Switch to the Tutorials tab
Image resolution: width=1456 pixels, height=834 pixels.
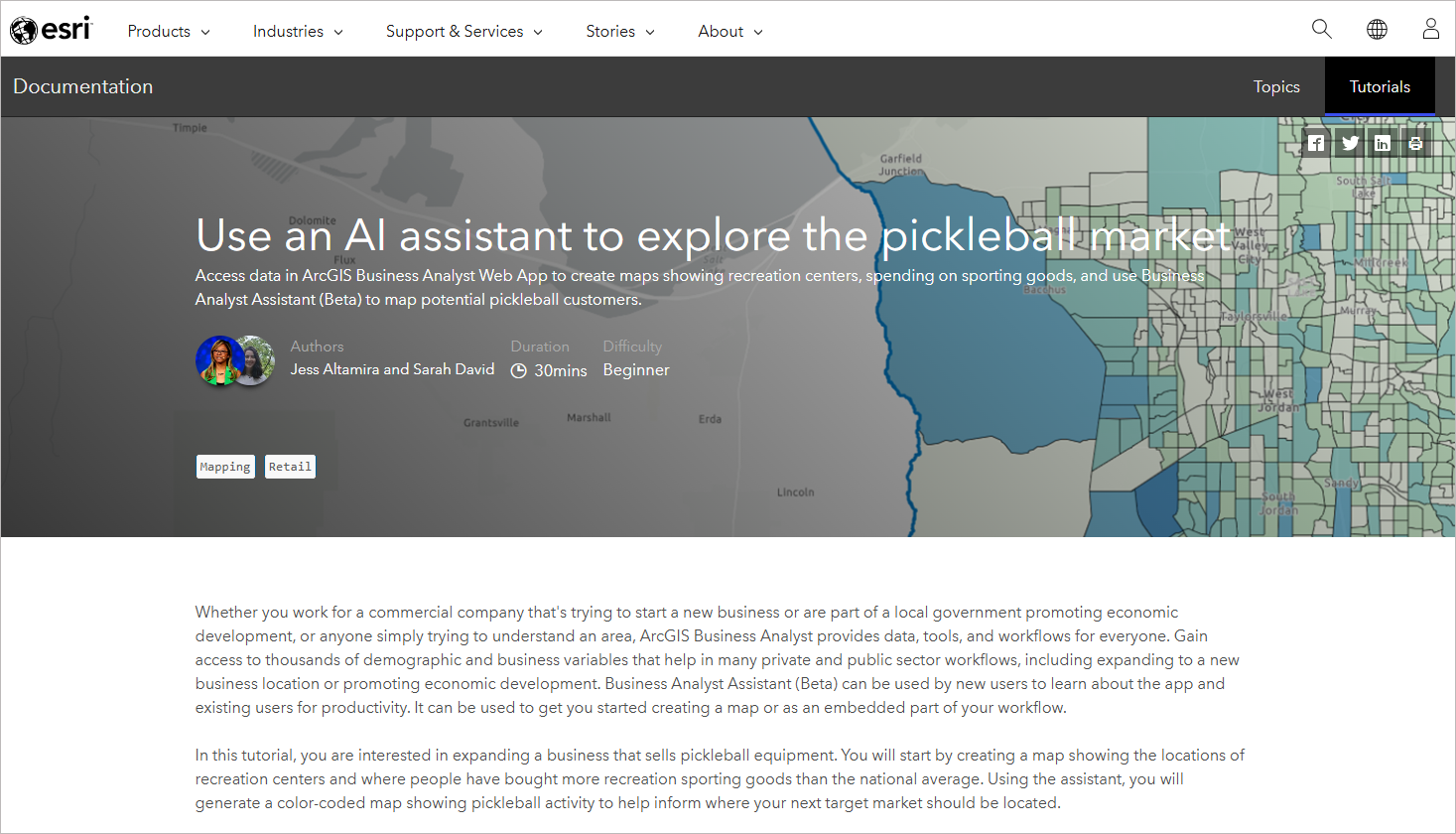coord(1380,86)
